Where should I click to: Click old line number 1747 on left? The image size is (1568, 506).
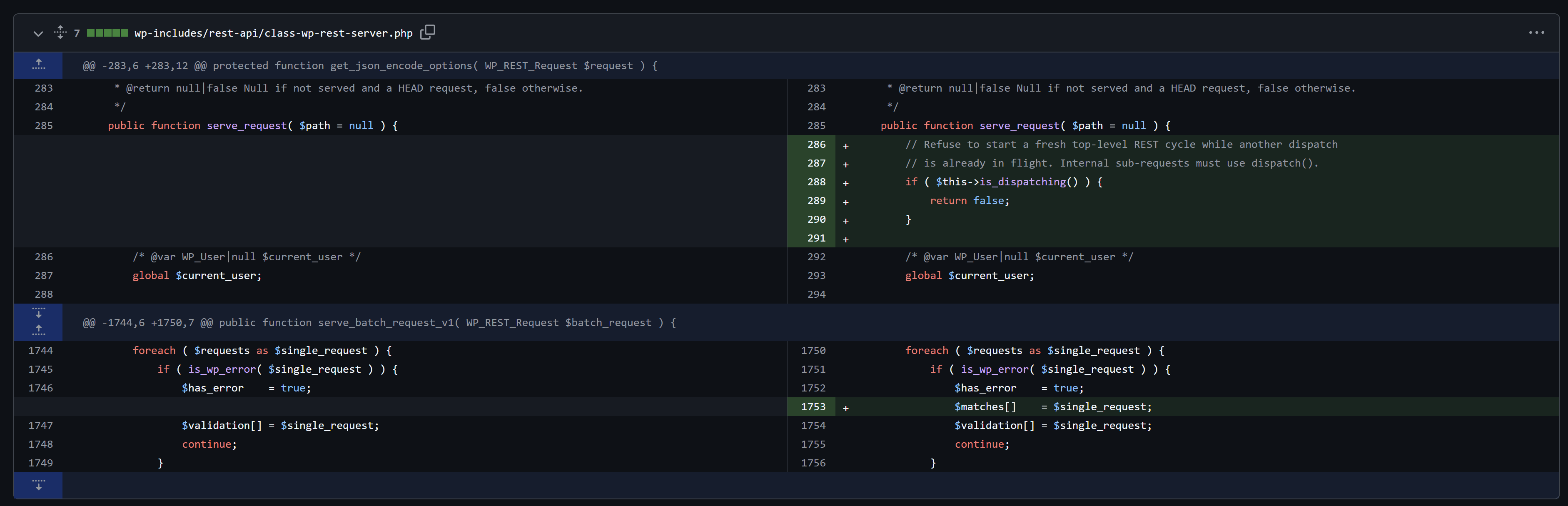(40, 426)
